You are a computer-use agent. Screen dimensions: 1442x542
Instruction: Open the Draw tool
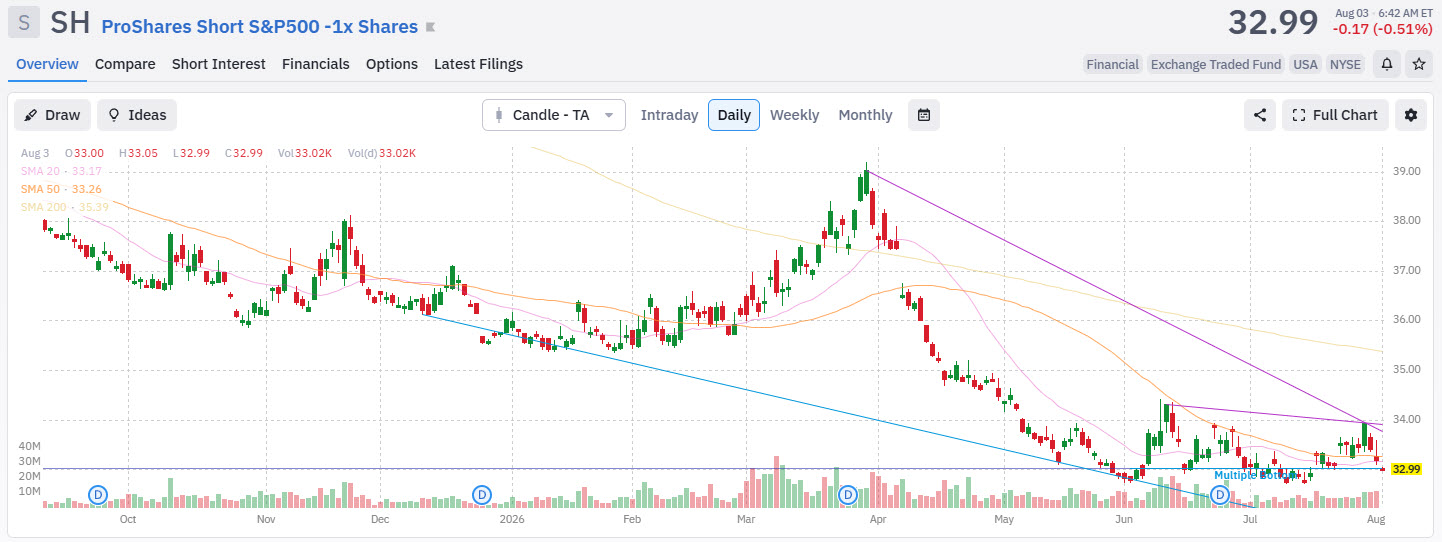pyautogui.click(x=52, y=115)
